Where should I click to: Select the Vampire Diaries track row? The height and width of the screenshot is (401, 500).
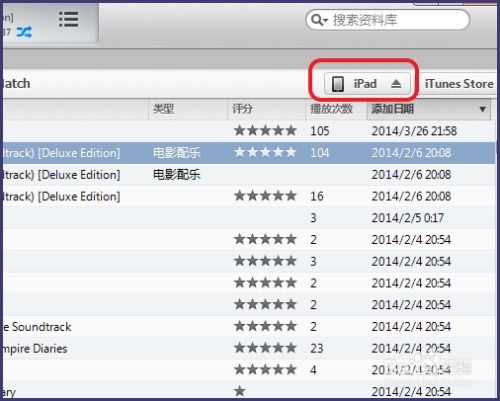tap(248, 348)
